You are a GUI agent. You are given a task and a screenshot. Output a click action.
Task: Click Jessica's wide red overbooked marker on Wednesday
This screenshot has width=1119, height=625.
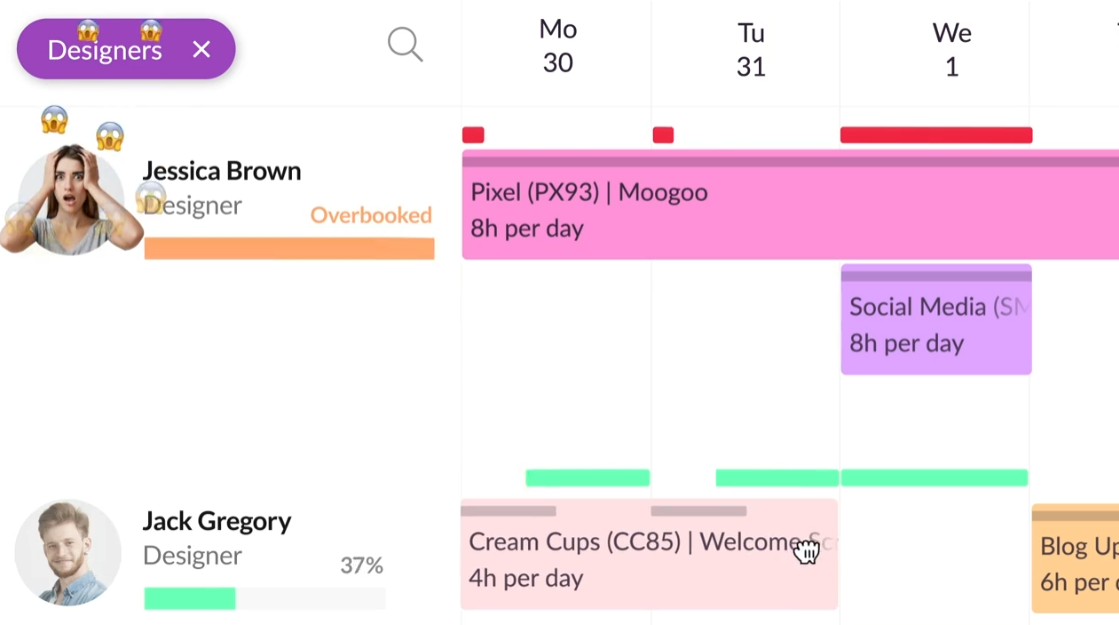pos(936,135)
